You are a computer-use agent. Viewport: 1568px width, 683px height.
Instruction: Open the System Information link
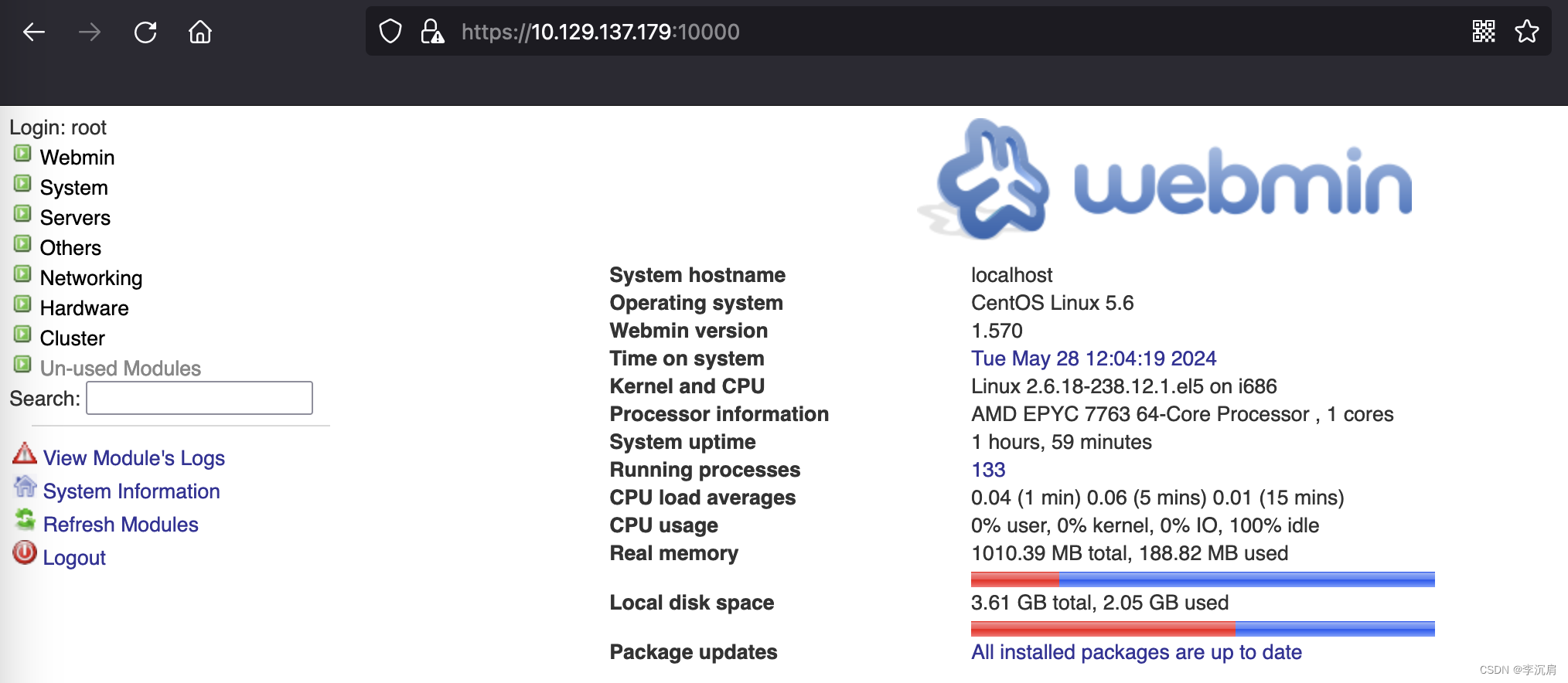click(131, 491)
